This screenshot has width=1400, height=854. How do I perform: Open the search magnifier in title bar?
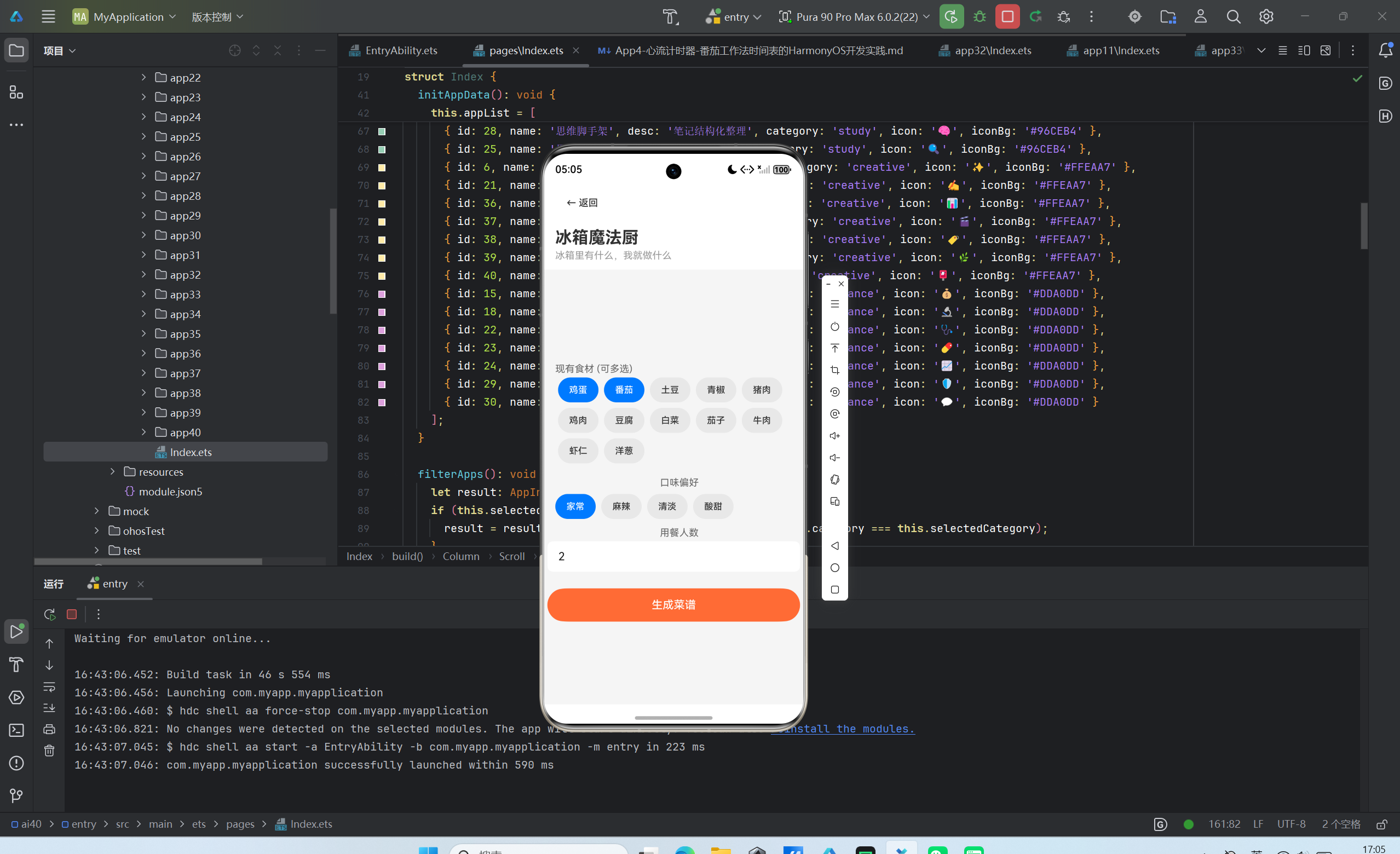tap(1233, 16)
